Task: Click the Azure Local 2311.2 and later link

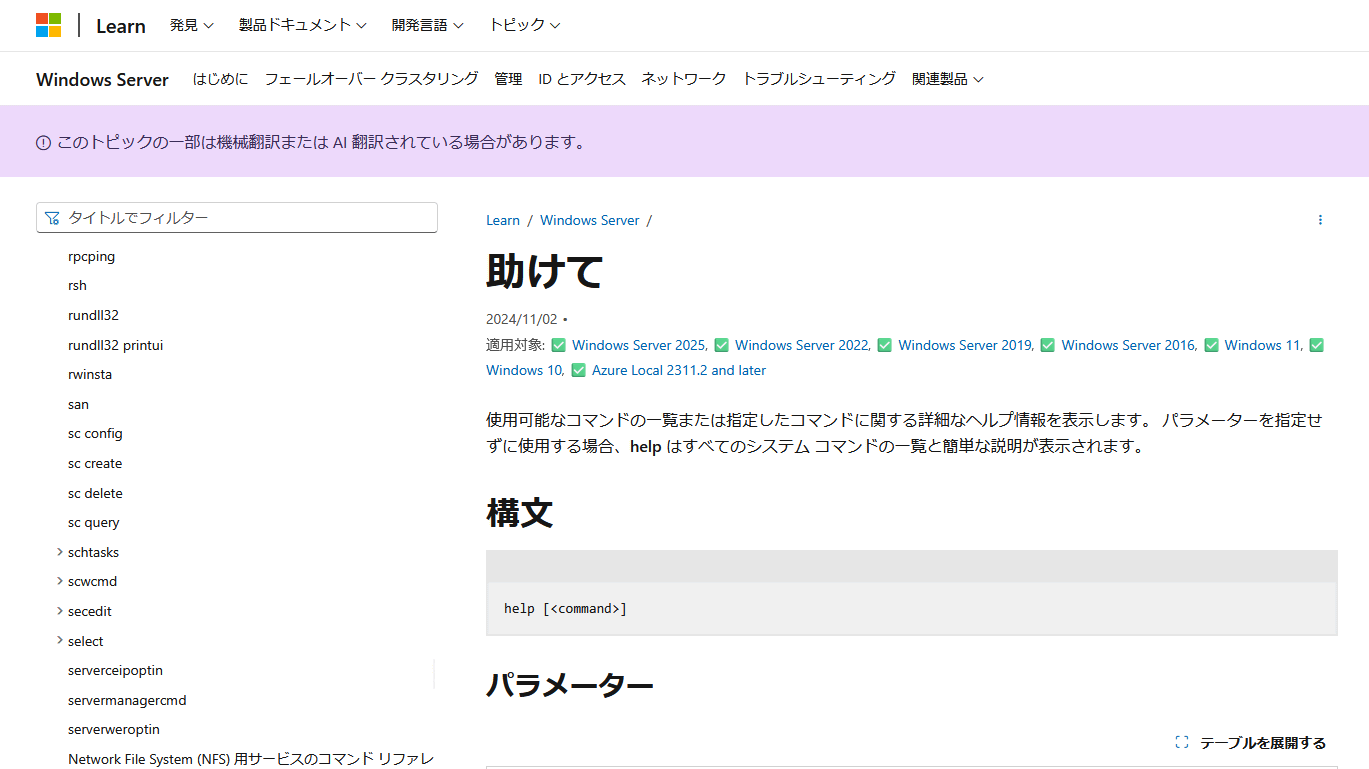Action: coord(678,370)
